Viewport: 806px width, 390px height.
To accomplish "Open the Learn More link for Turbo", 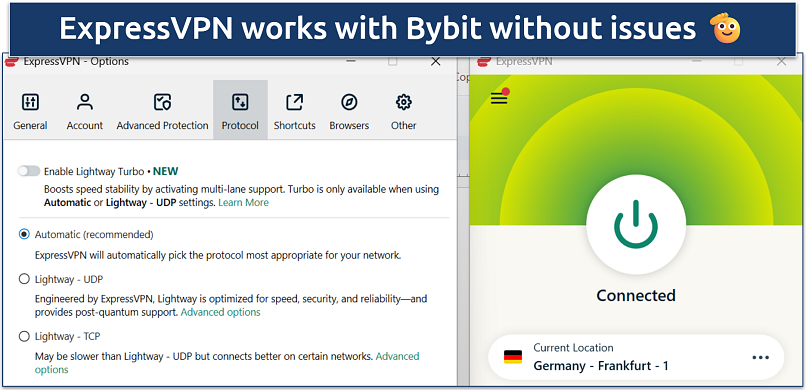I will tap(243, 202).
